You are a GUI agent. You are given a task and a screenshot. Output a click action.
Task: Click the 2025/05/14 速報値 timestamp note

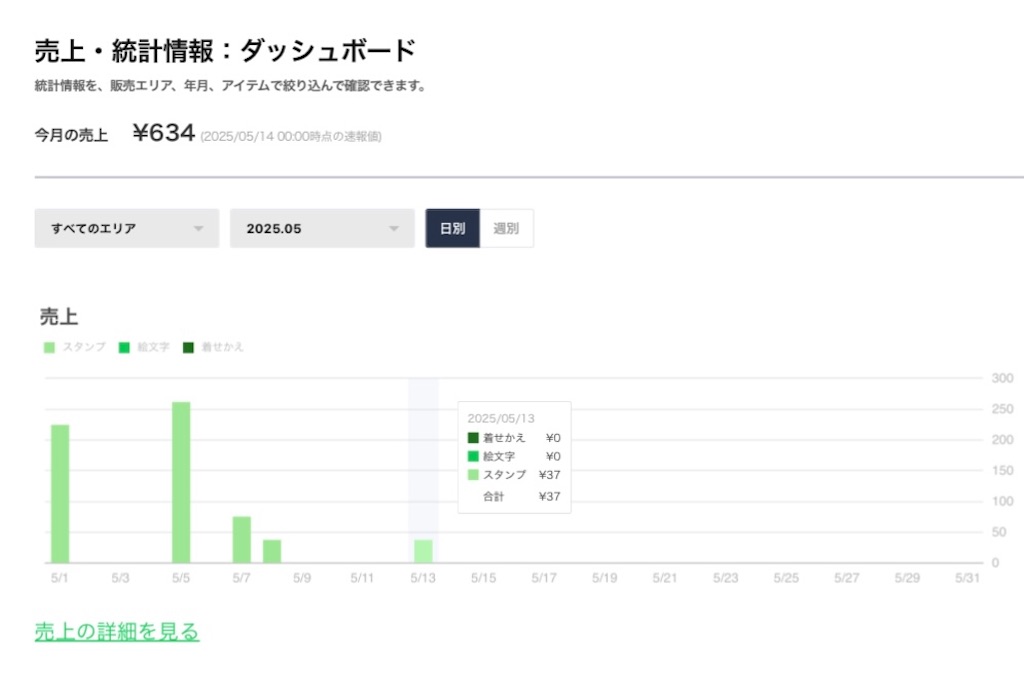click(x=291, y=136)
